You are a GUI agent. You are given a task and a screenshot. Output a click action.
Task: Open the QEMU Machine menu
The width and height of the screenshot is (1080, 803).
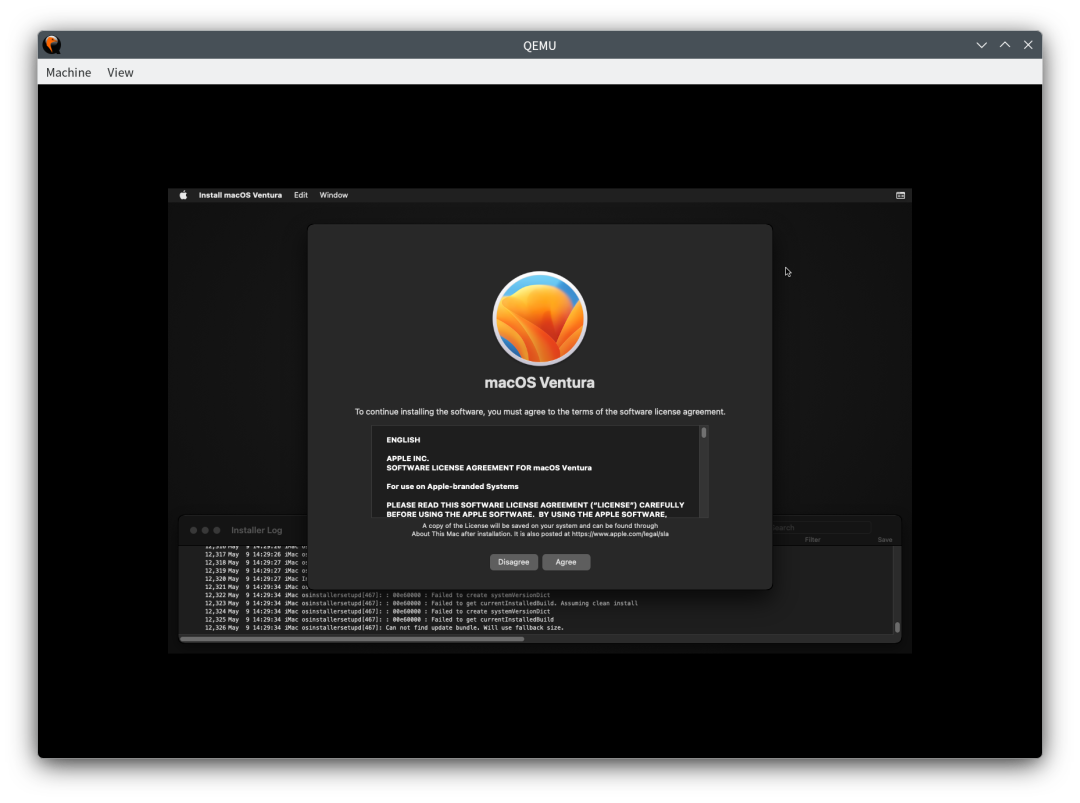68,72
